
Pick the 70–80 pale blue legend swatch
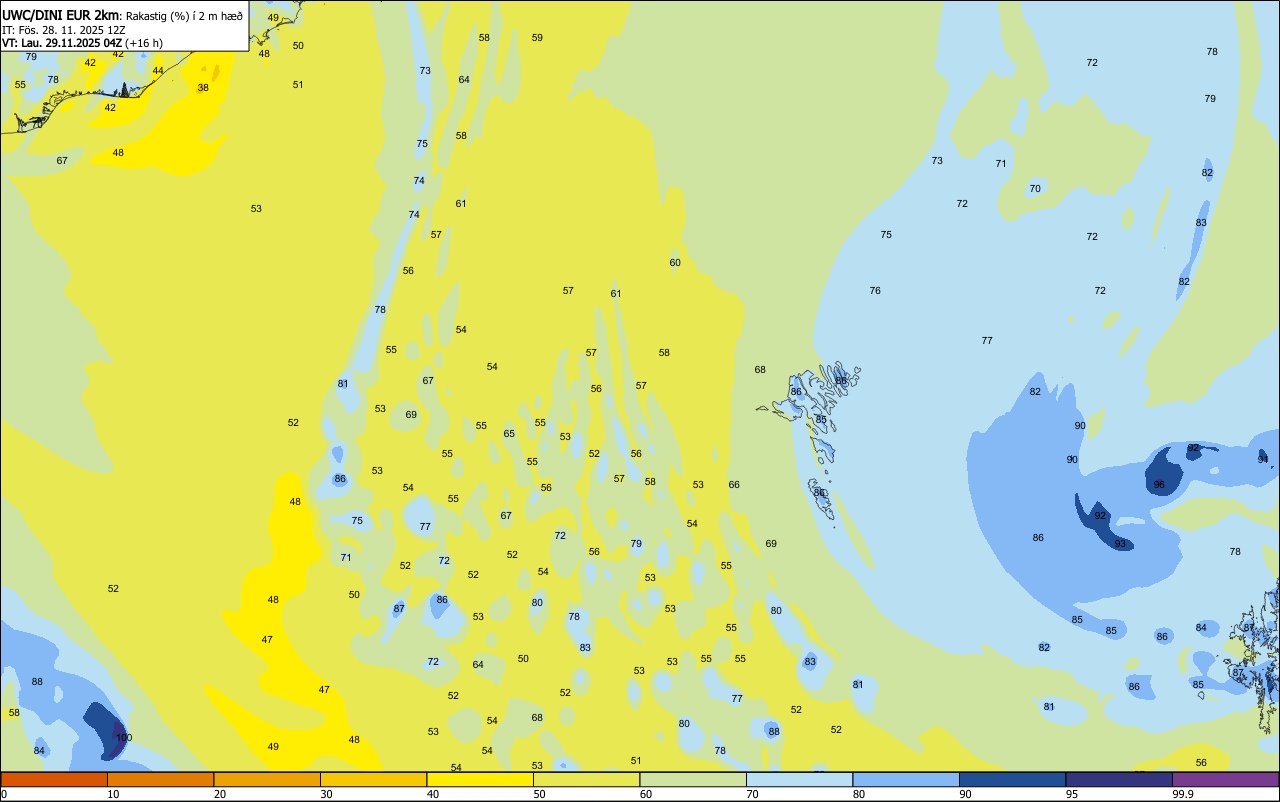pos(799,779)
